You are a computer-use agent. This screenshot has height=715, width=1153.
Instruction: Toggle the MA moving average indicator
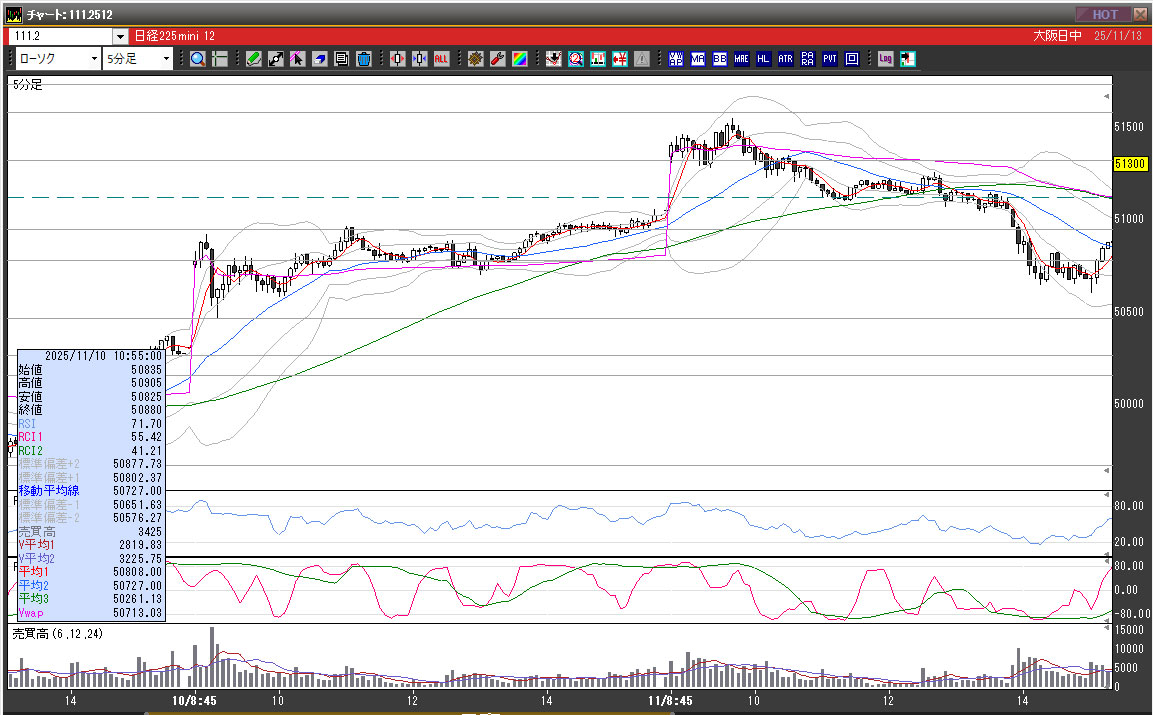698,59
